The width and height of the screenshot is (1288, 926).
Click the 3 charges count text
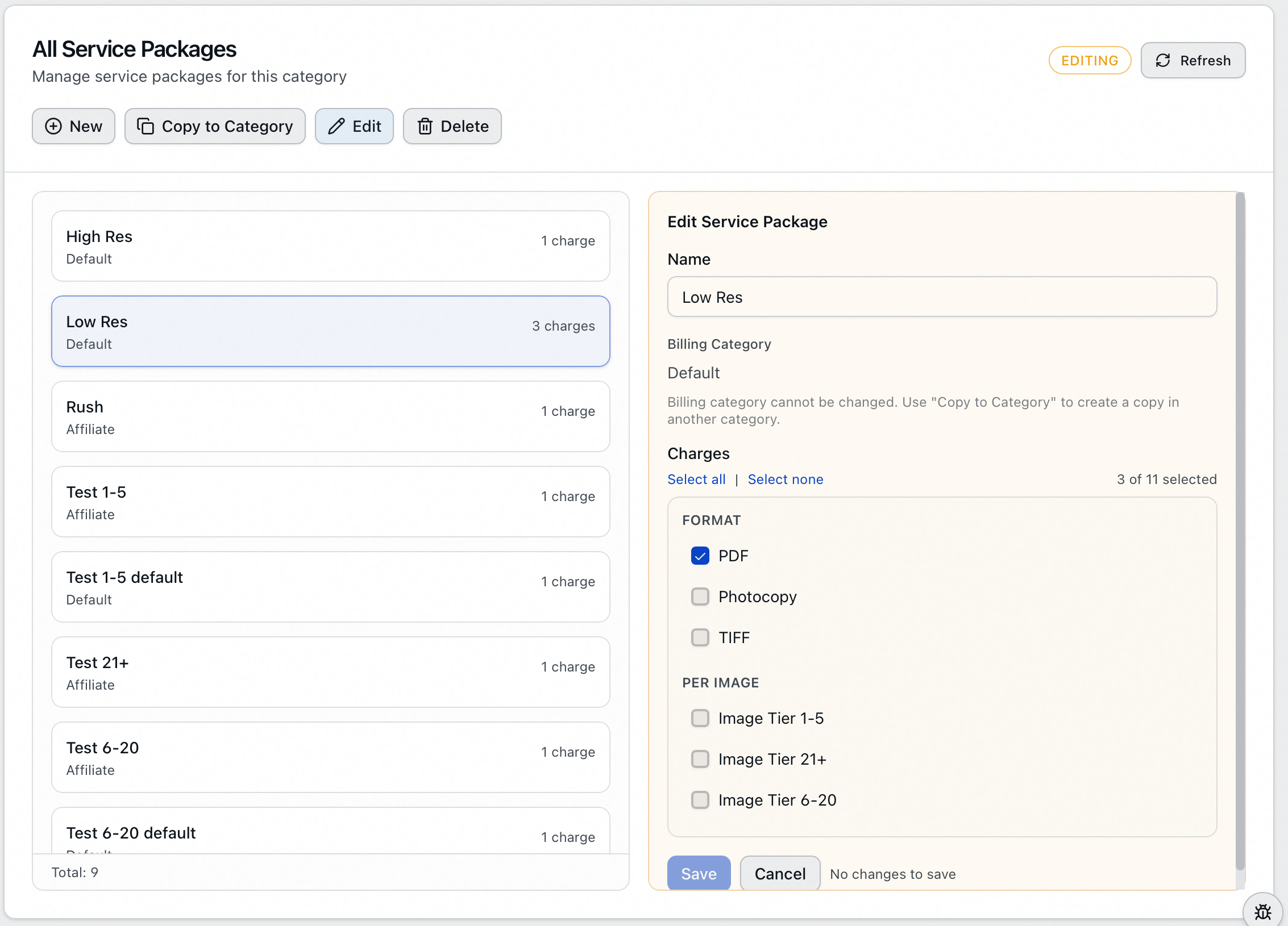coord(563,326)
